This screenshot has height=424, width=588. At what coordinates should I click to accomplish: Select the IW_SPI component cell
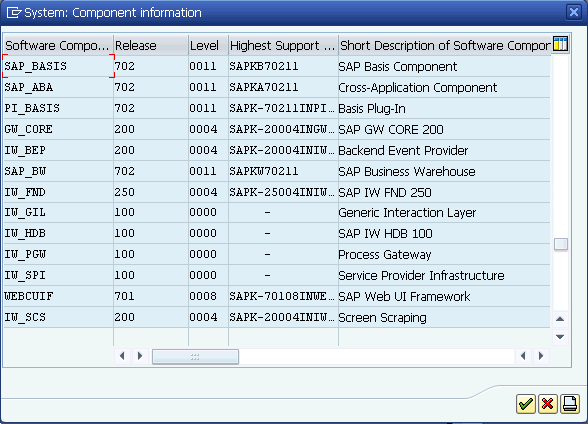(58, 276)
